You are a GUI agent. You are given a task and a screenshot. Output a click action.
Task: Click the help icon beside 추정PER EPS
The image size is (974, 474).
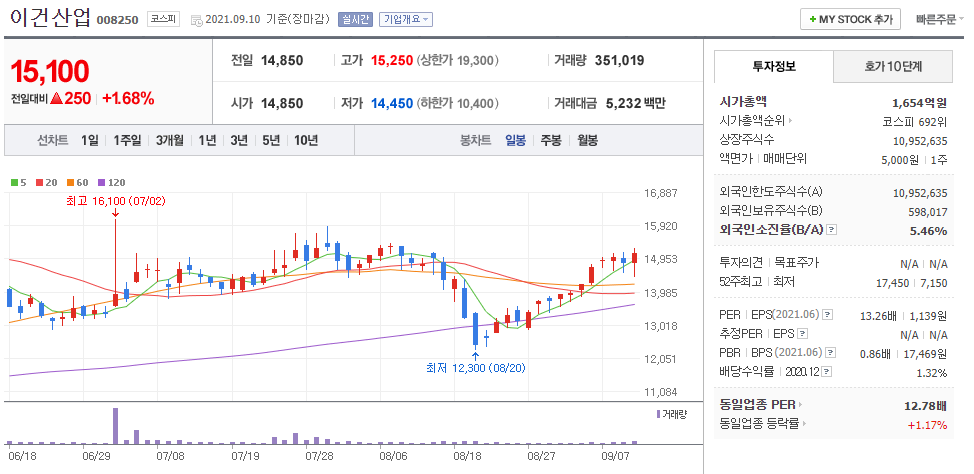point(803,334)
